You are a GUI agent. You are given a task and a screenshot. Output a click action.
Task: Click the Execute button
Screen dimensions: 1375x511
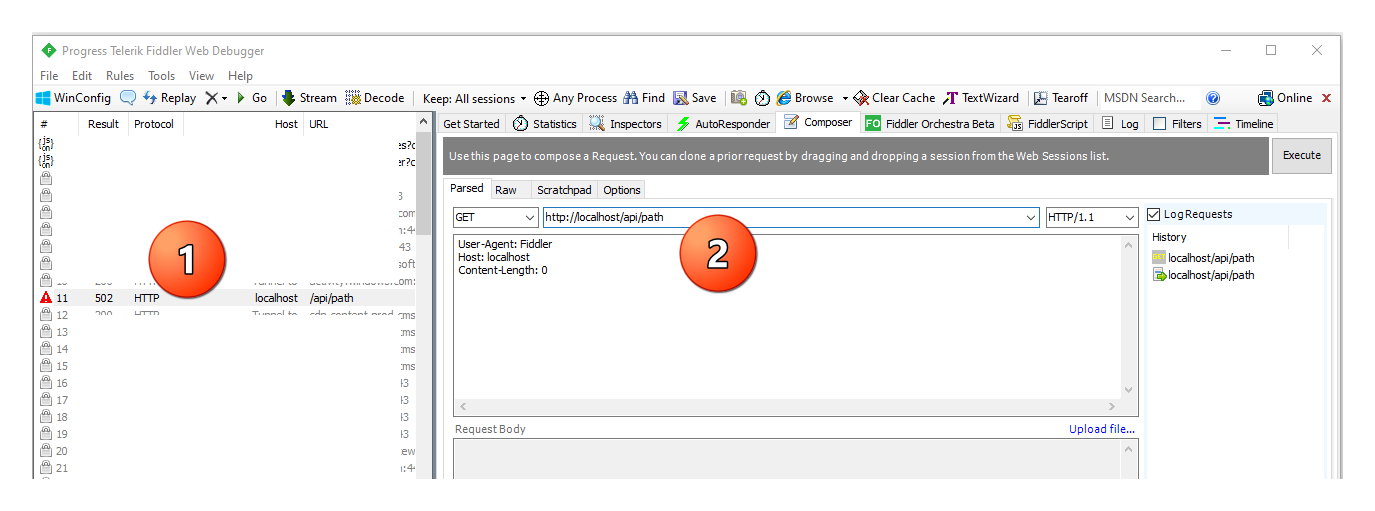click(x=1301, y=155)
